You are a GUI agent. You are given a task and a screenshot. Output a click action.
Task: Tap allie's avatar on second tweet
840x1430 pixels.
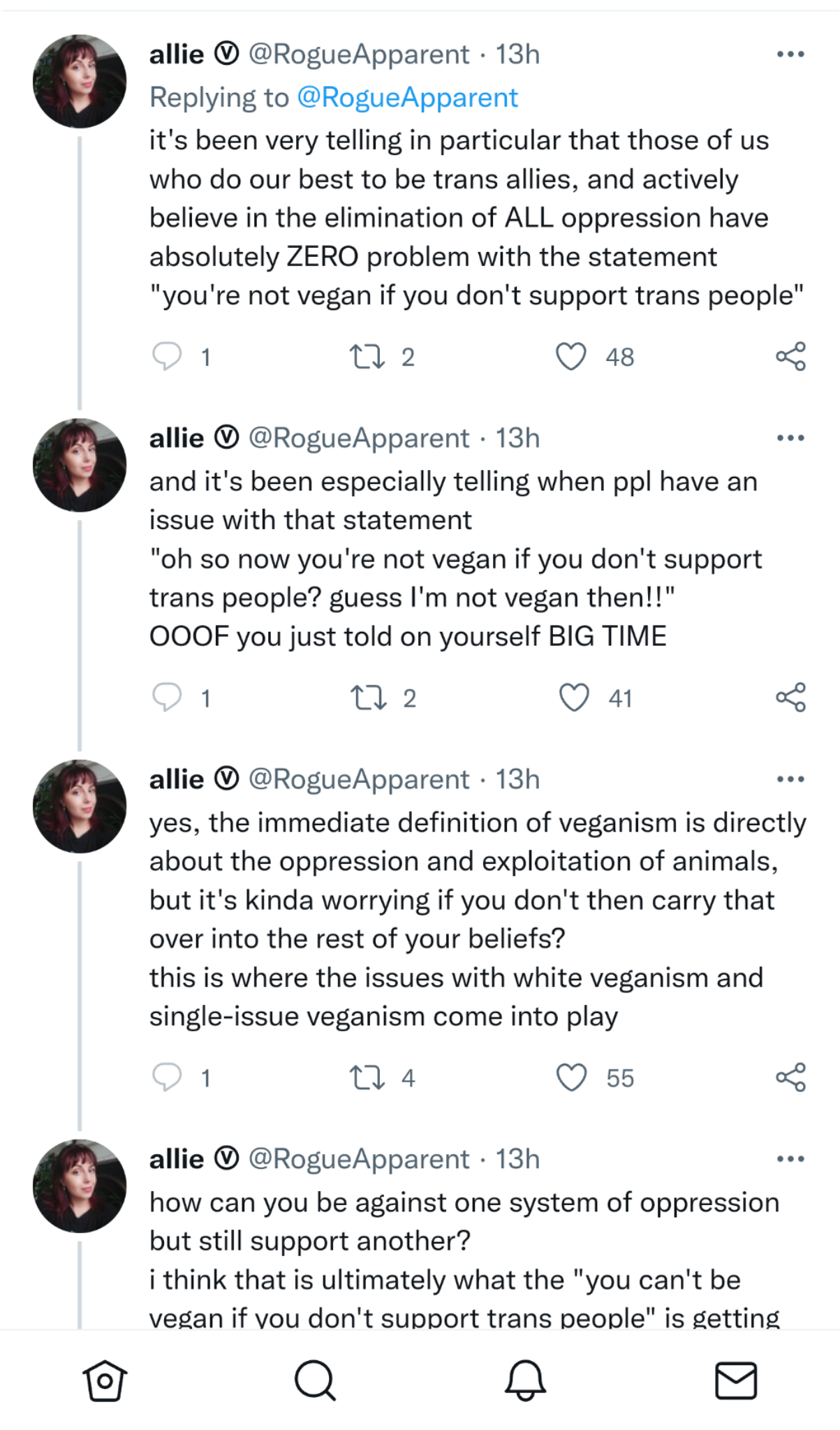(x=80, y=465)
